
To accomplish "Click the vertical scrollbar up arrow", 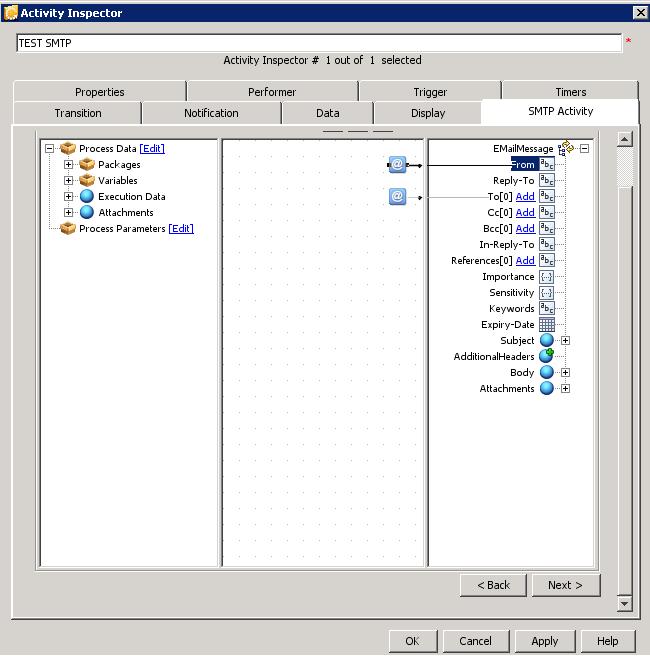I will click(624, 139).
